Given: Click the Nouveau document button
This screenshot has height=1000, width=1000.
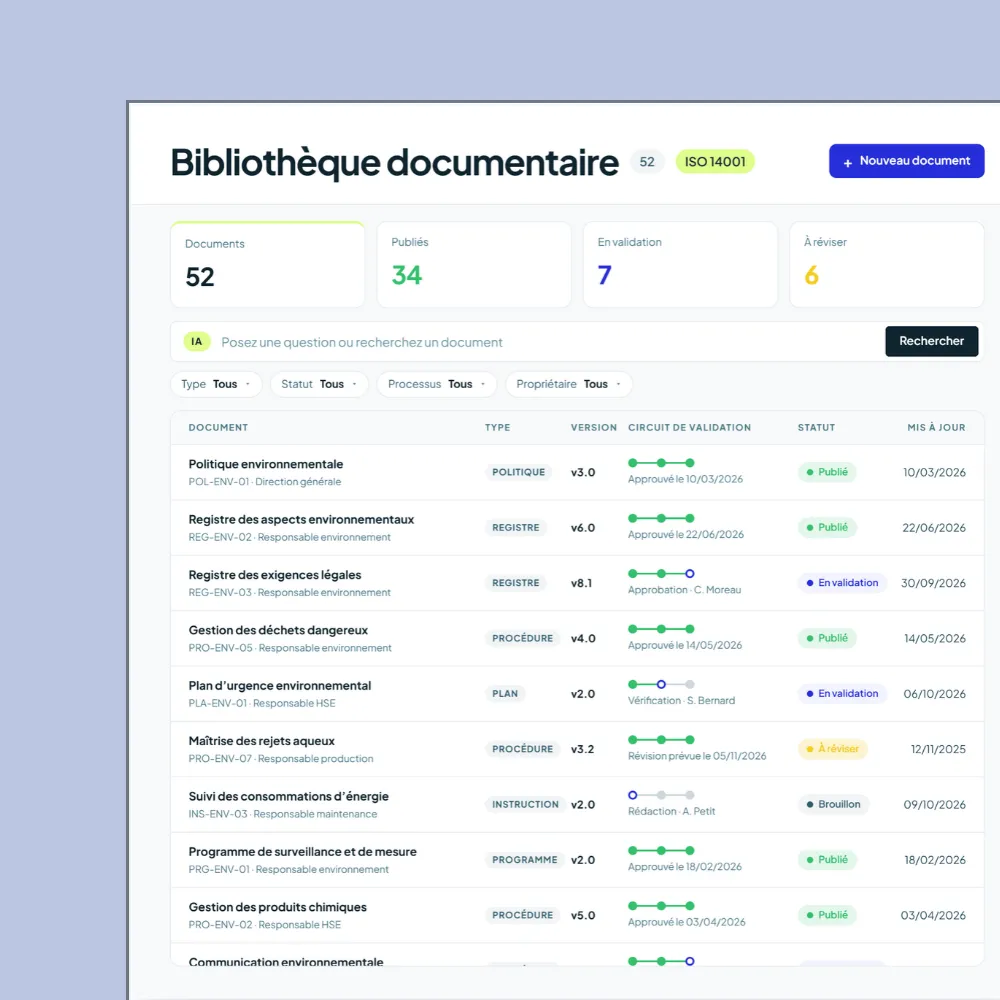Looking at the screenshot, I should click(x=906, y=161).
